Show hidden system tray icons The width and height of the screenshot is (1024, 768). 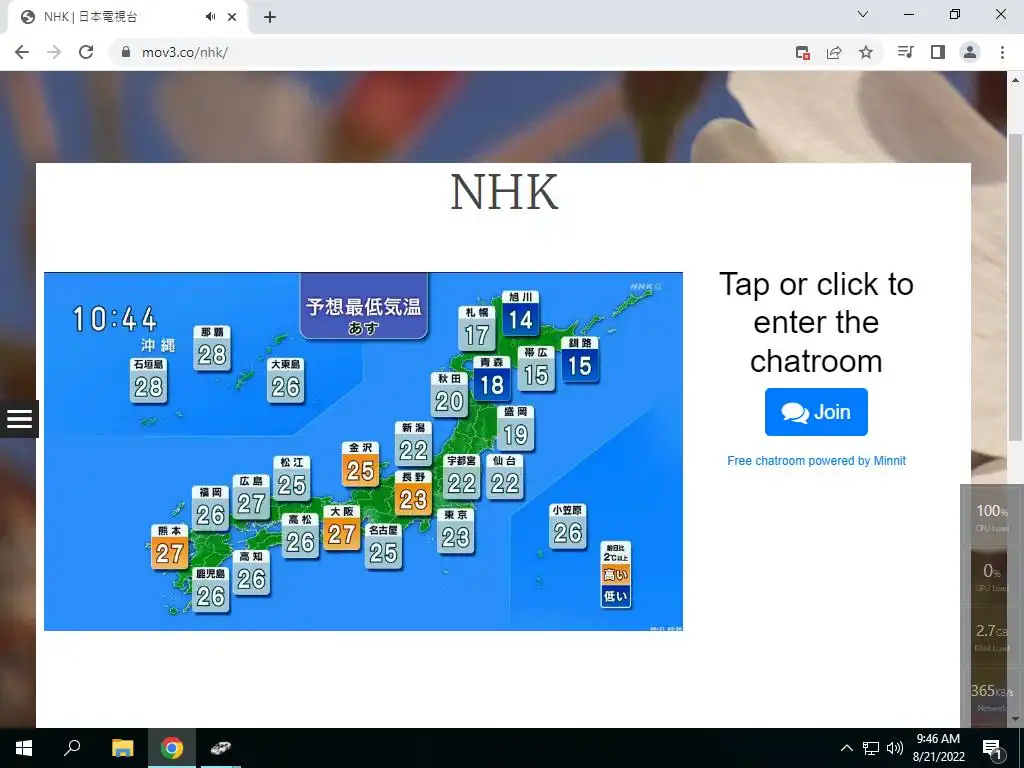coord(846,748)
